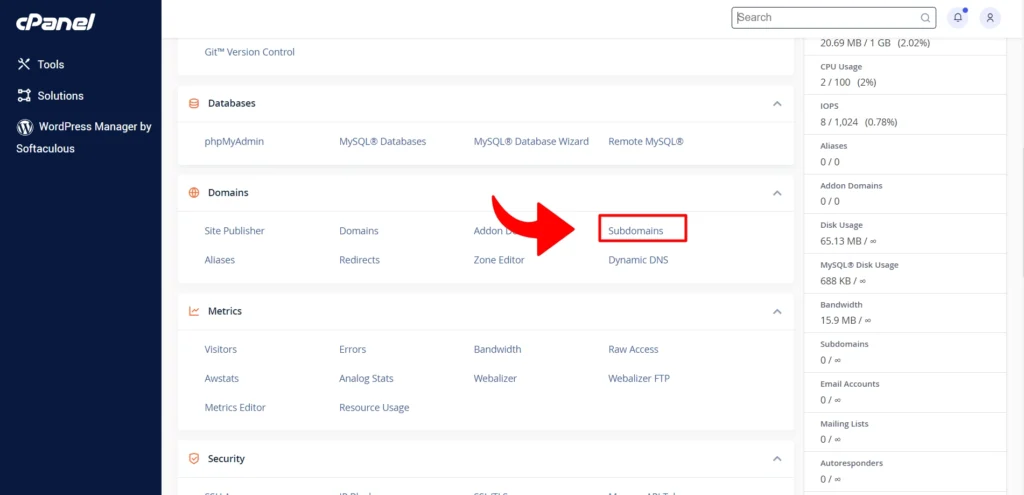Viewport: 1024px width, 495px height.
Task: Open Visitors metrics
Action: click(x=221, y=349)
